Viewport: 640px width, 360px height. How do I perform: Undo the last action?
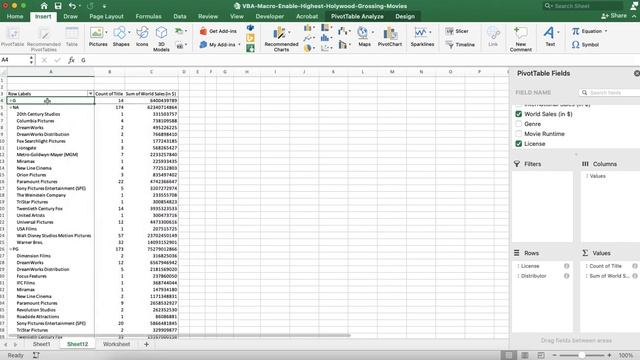(x=72, y=6)
